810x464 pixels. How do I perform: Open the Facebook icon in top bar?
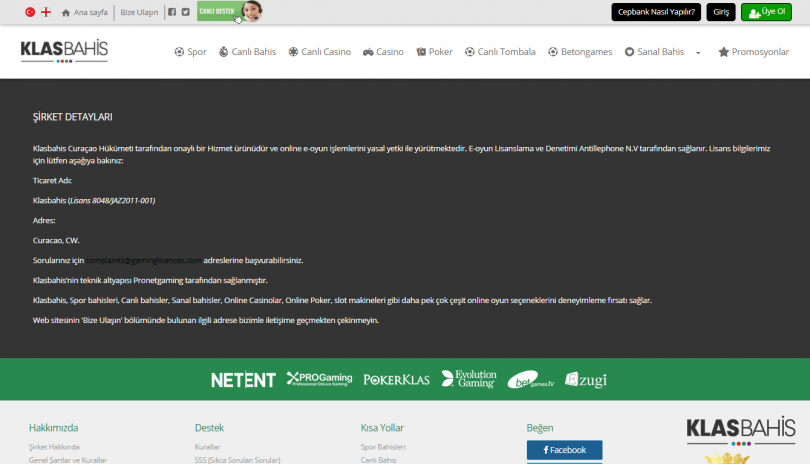(172, 12)
